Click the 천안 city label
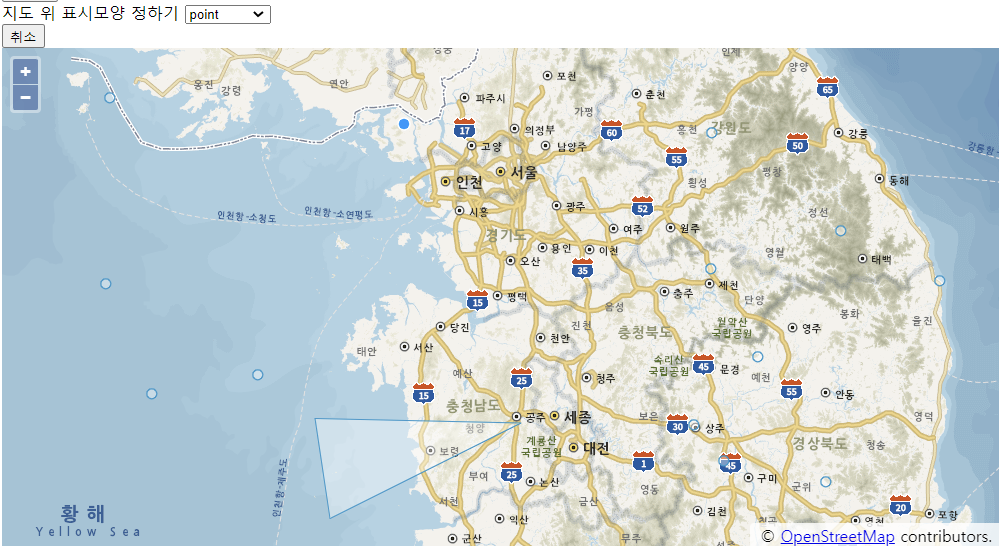 tap(559, 338)
